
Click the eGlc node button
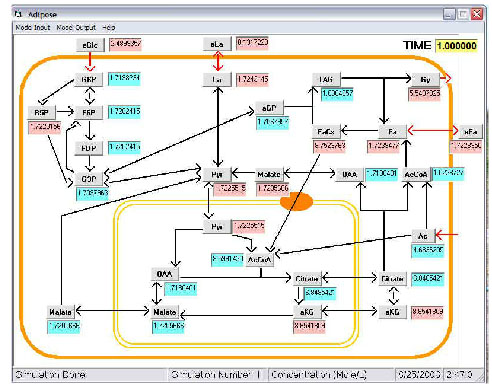click(x=90, y=45)
